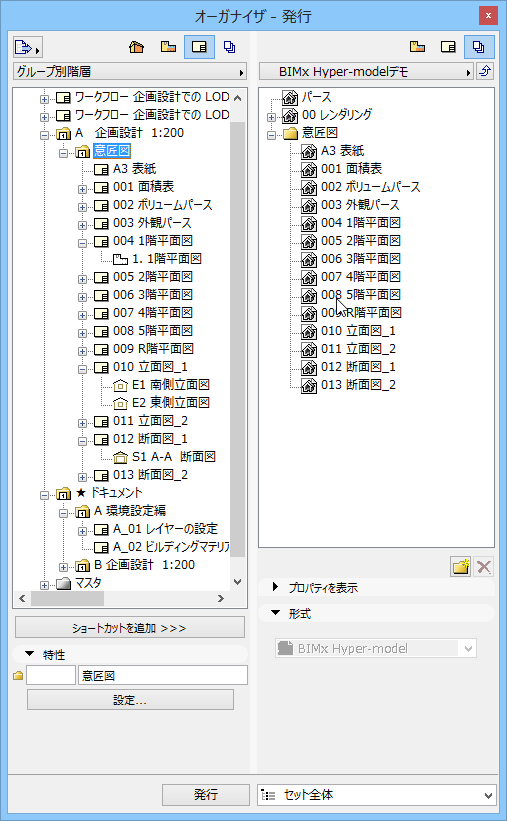Select the right panel Publisher Sets icon
Screen dimensions: 507x821
(479, 47)
